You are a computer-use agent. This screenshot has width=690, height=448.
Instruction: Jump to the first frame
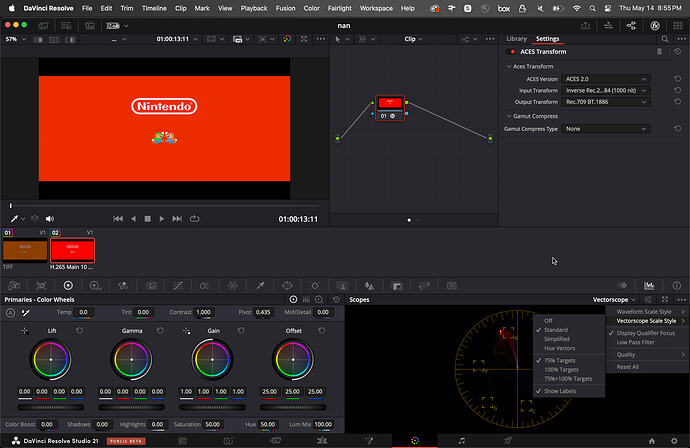pyautogui.click(x=118, y=219)
